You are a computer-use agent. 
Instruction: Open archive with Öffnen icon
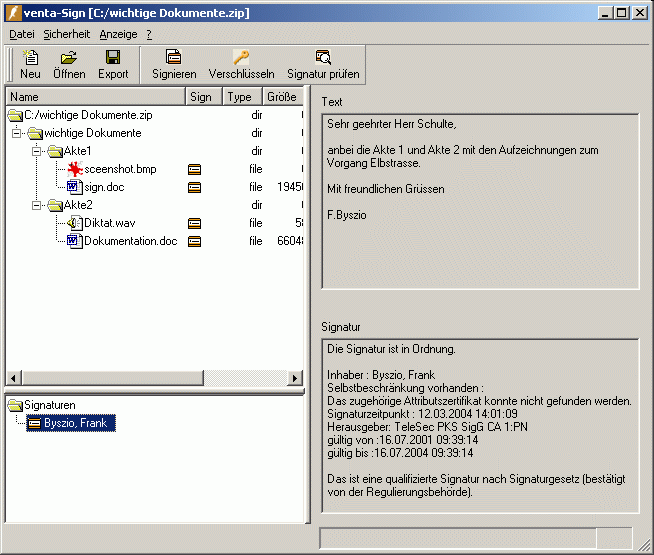[69, 58]
